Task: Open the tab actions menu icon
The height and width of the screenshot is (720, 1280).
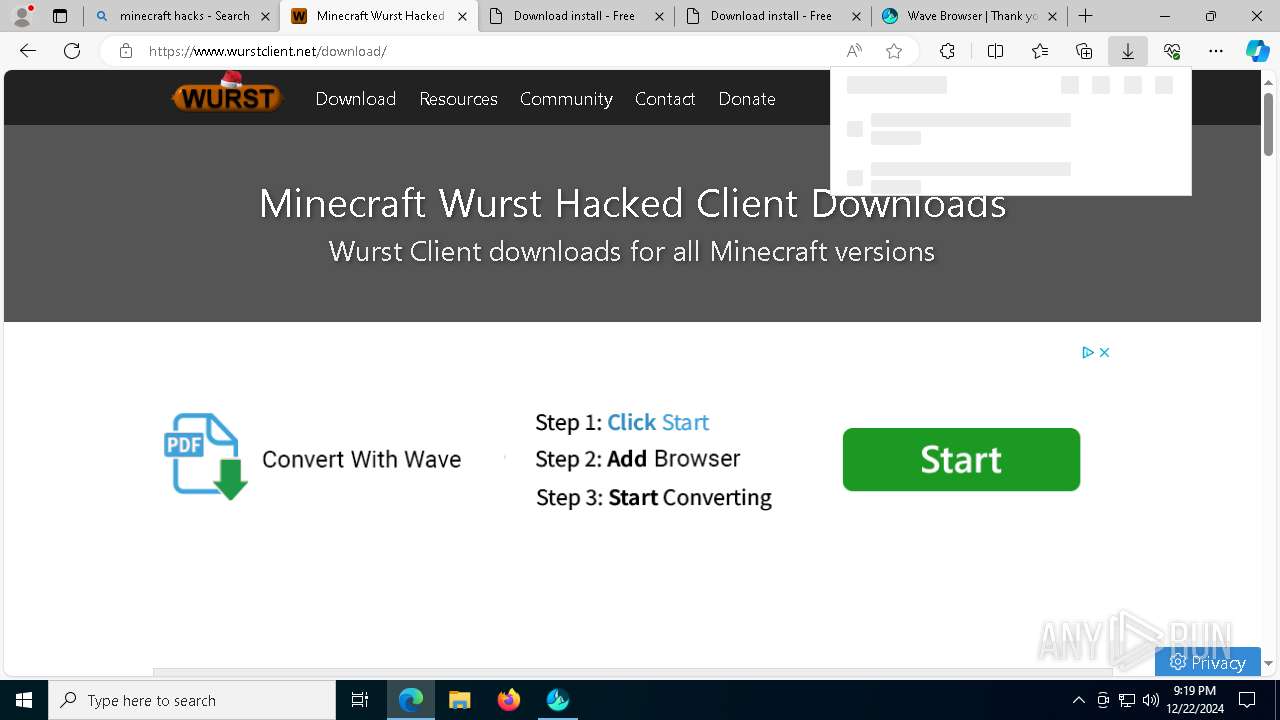Action: 60,16
